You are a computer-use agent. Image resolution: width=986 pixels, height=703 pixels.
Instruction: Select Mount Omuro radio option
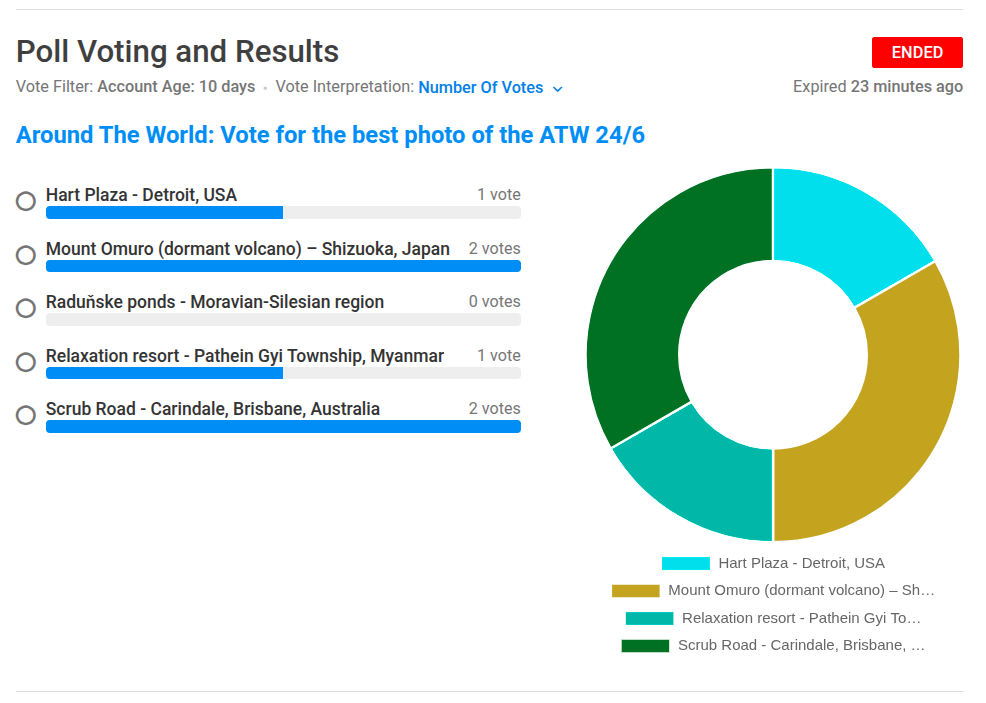[x=26, y=255]
